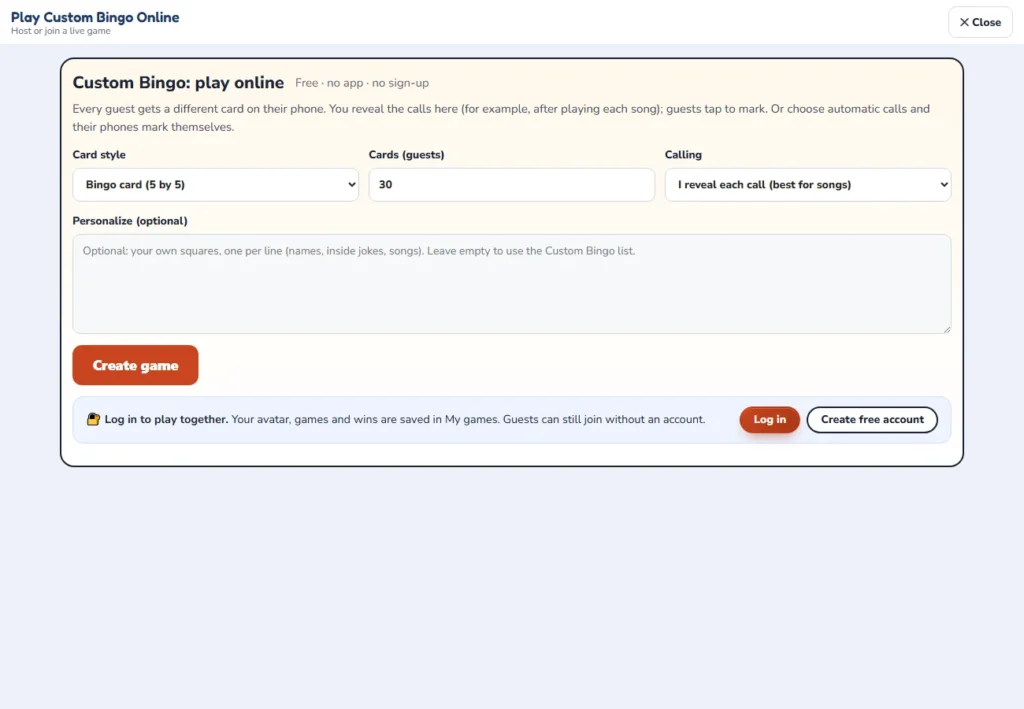Click the Cards (guests) number field
The height and width of the screenshot is (709, 1024).
[511, 185]
